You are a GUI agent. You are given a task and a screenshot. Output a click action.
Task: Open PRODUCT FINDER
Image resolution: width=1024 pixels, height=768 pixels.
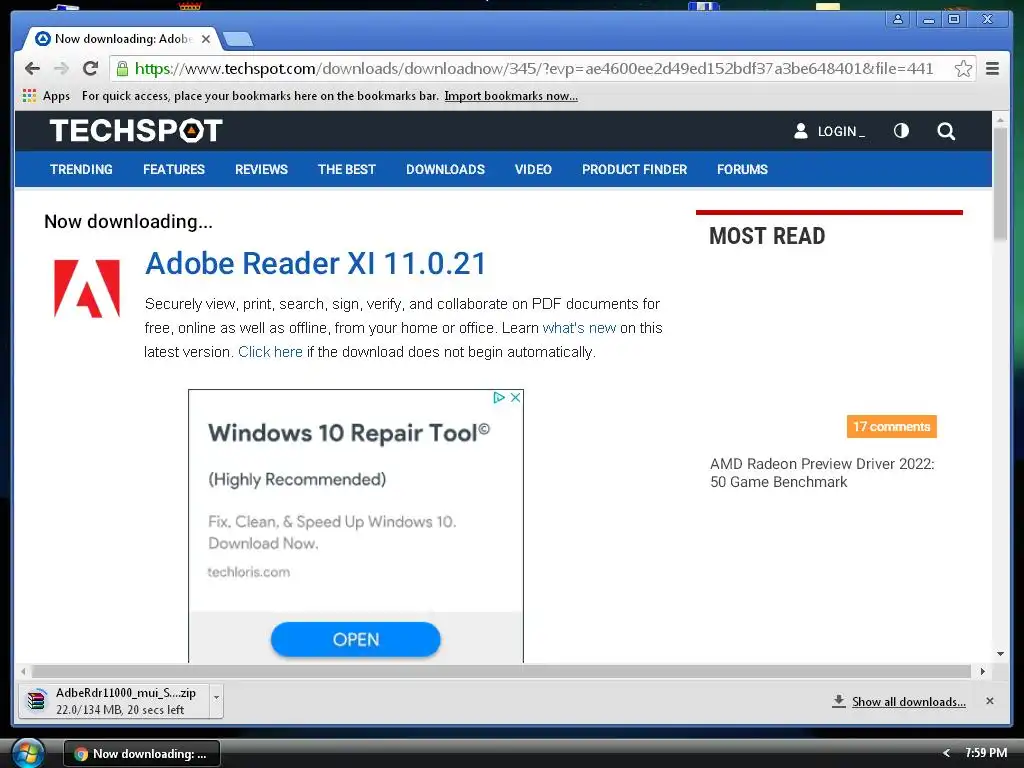[634, 170]
